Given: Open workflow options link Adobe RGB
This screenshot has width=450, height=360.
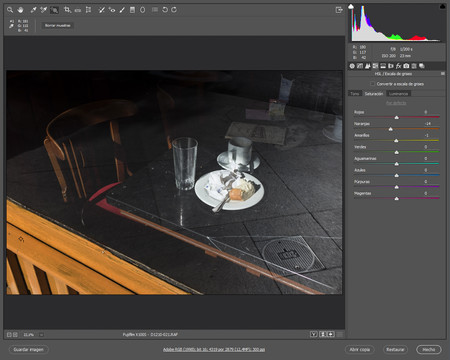Looking at the screenshot, I should click(x=214, y=349).
